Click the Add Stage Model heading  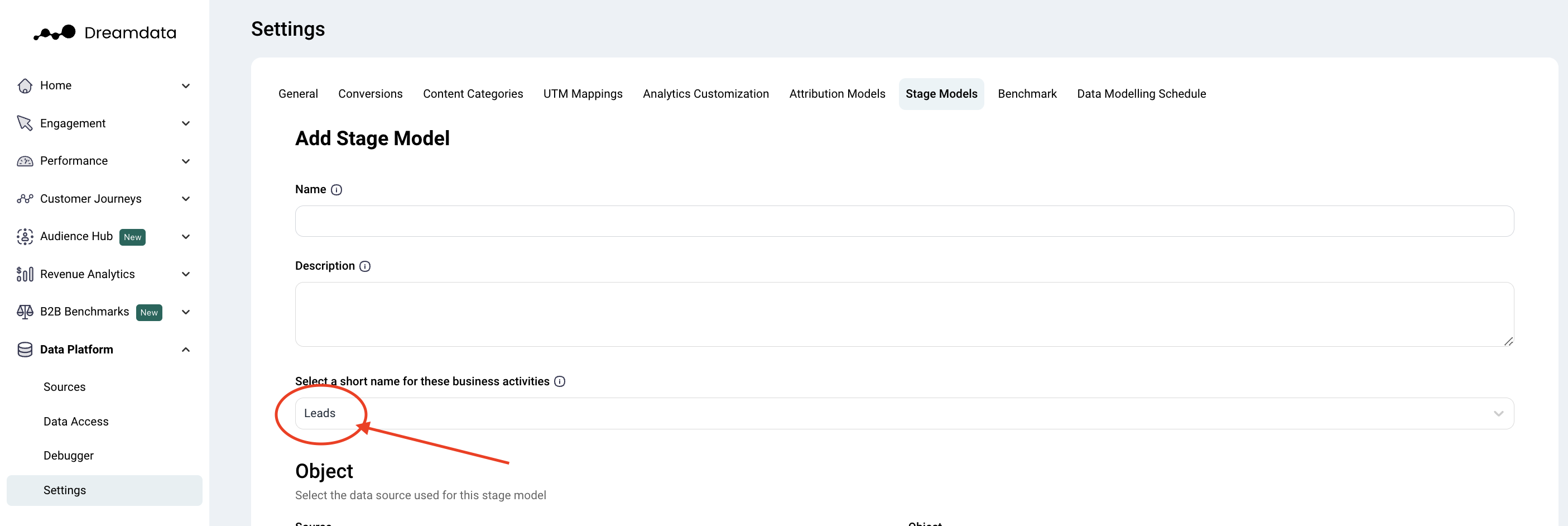(x=373, y=139)
